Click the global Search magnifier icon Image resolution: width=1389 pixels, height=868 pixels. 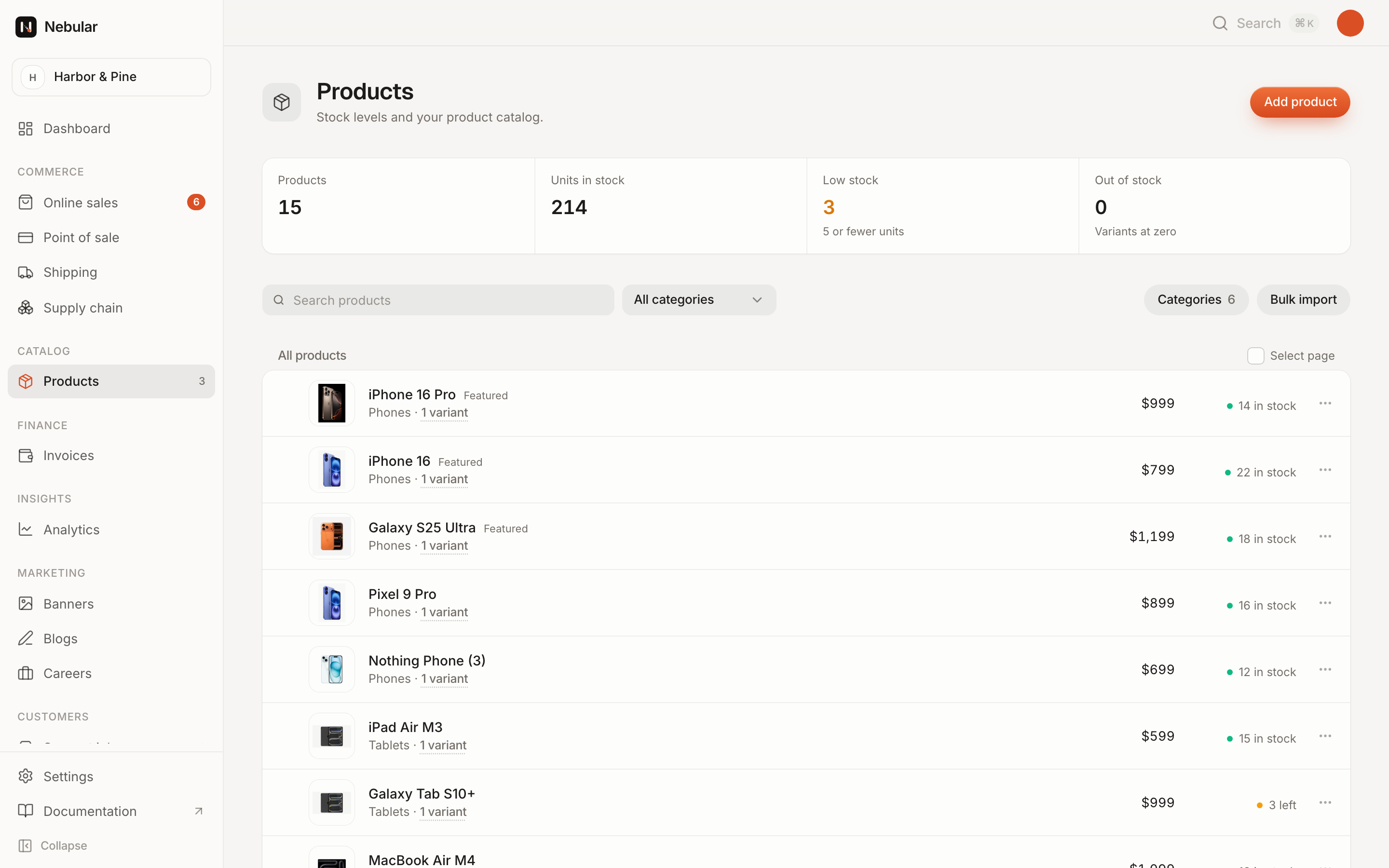point(1220,24)
